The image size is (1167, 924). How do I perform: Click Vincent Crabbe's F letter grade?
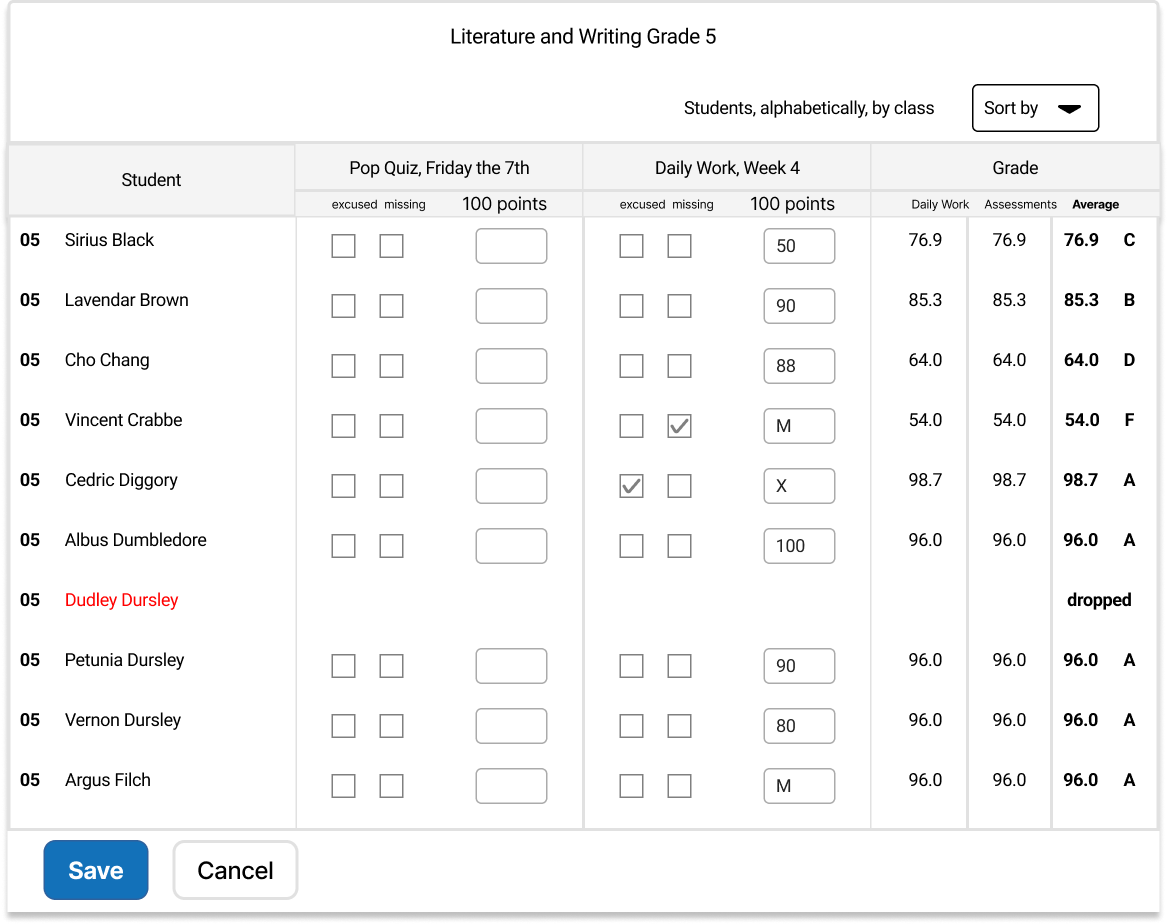[x=1129, y=420]
